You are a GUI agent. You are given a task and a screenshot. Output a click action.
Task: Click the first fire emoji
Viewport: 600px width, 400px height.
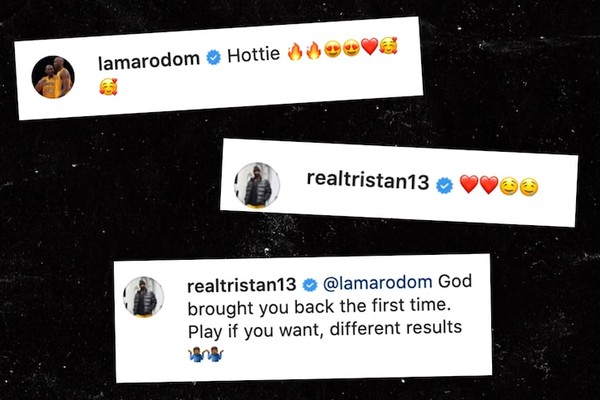[295, 51]
